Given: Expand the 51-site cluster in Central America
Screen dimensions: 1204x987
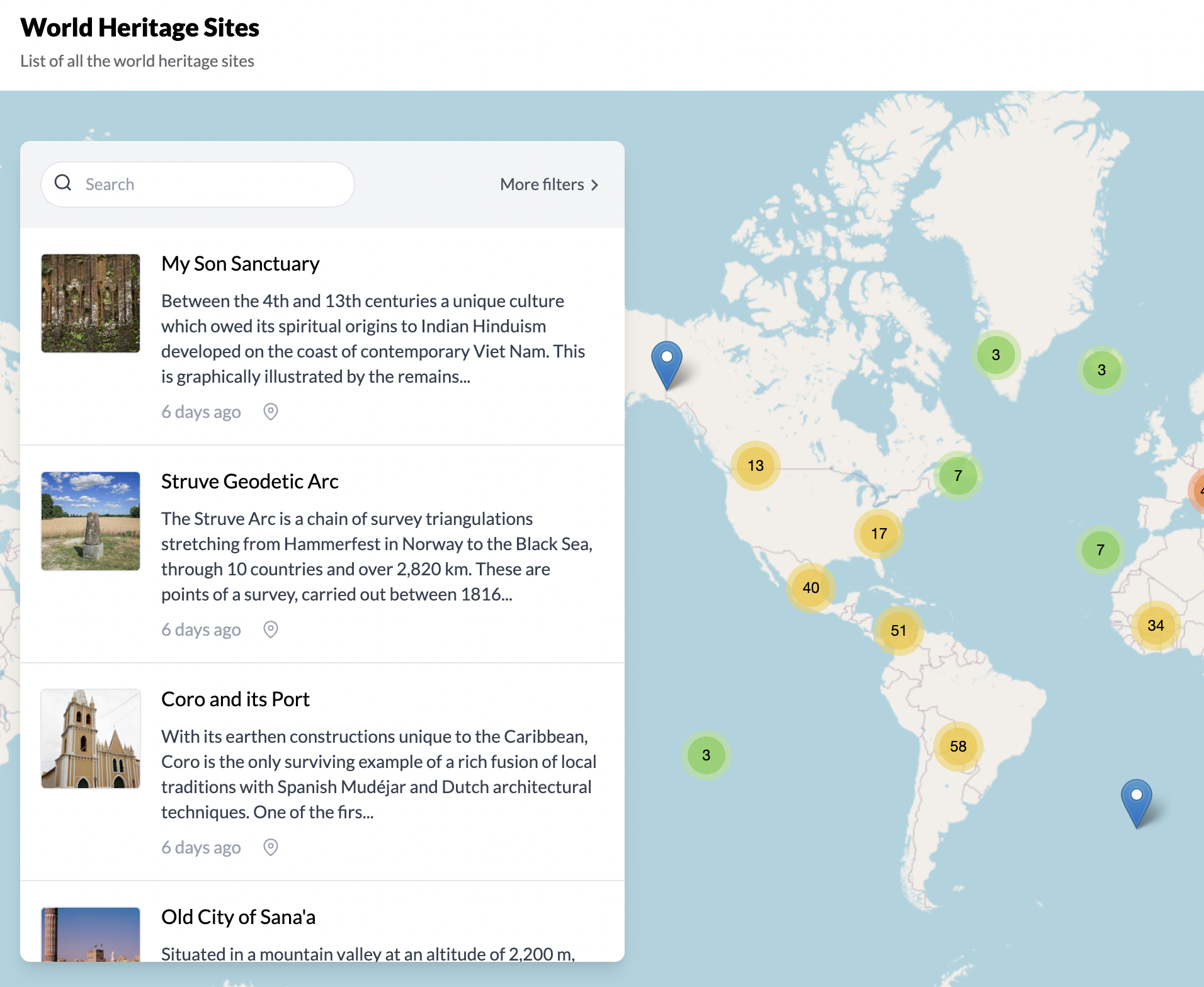Looking at the screenshot, I should pyautogui.click(x=898, y=631).
